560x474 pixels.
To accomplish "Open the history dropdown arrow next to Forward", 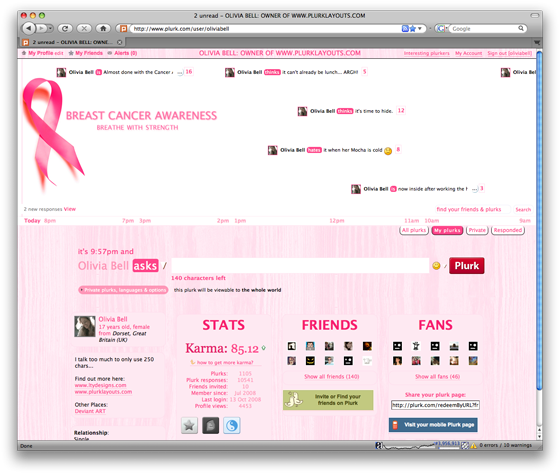I will pyautogui.click(x=50, y=28).
